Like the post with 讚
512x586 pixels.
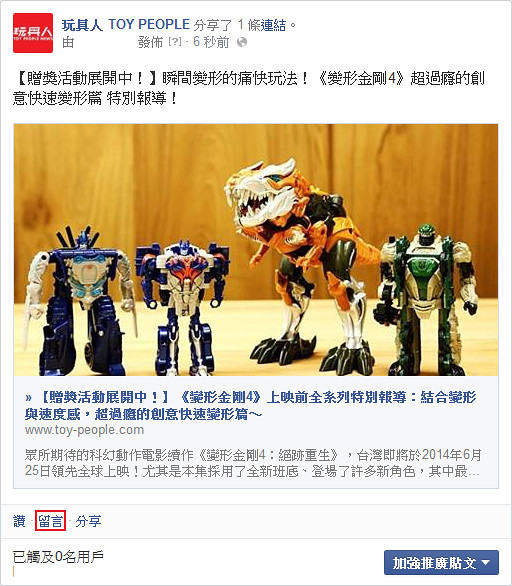[x=19, y=521]
